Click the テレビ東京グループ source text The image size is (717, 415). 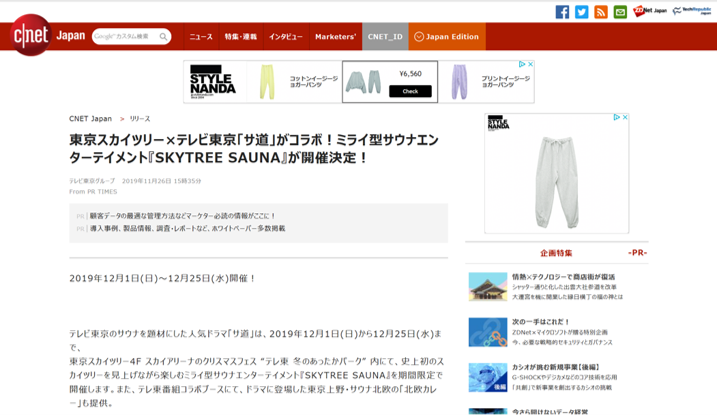pos(92,181)
